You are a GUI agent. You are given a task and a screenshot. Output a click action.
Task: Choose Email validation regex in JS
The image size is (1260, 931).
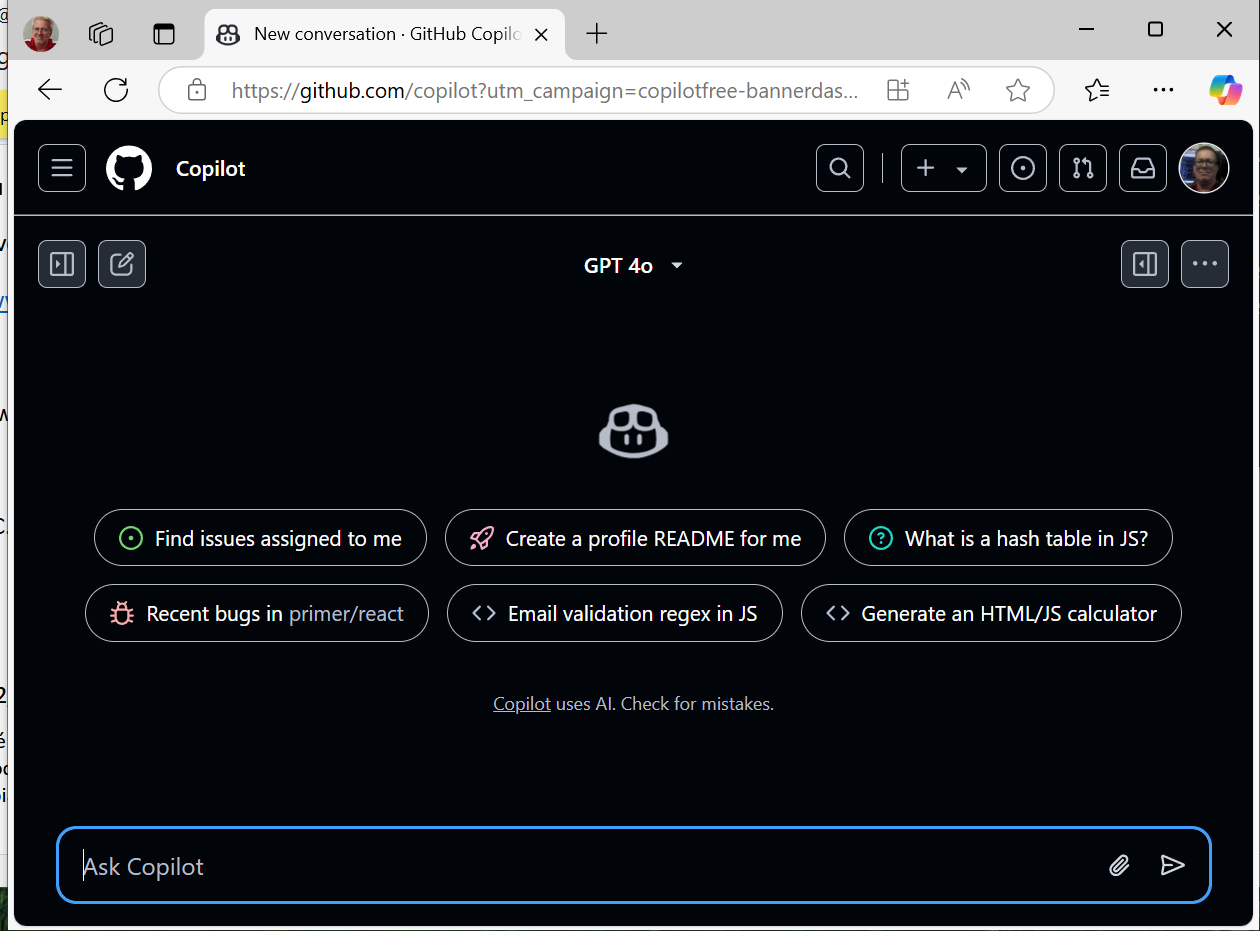point(615,613)
